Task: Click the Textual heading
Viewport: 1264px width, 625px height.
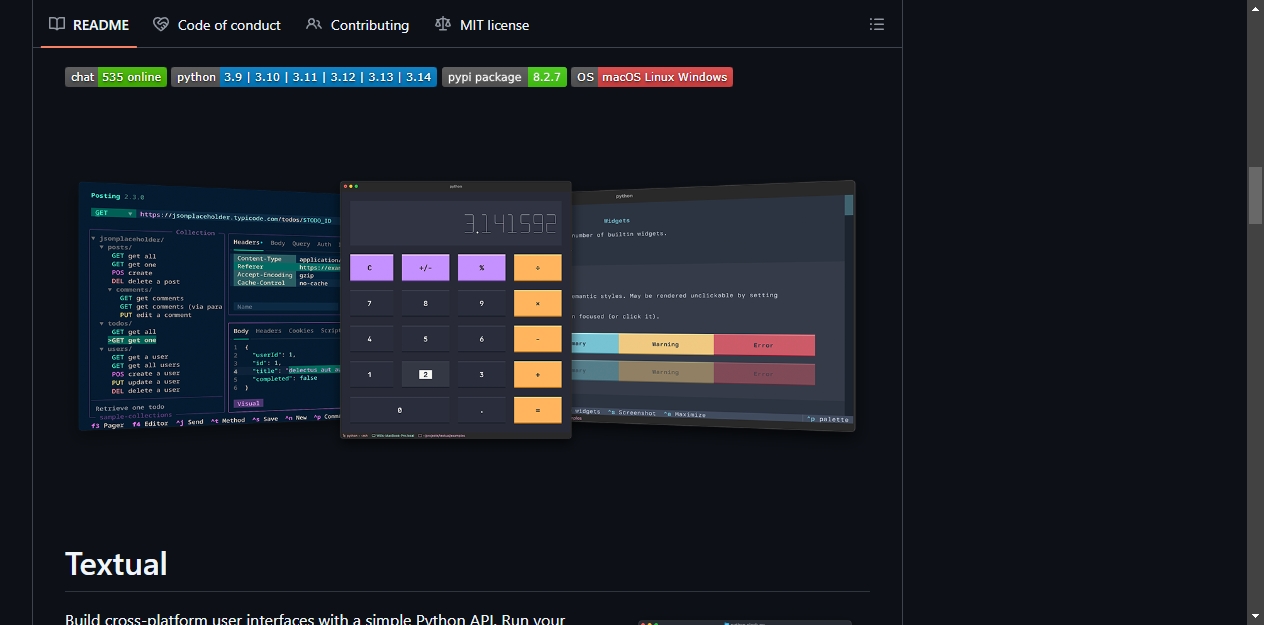Action: (116, 564)
